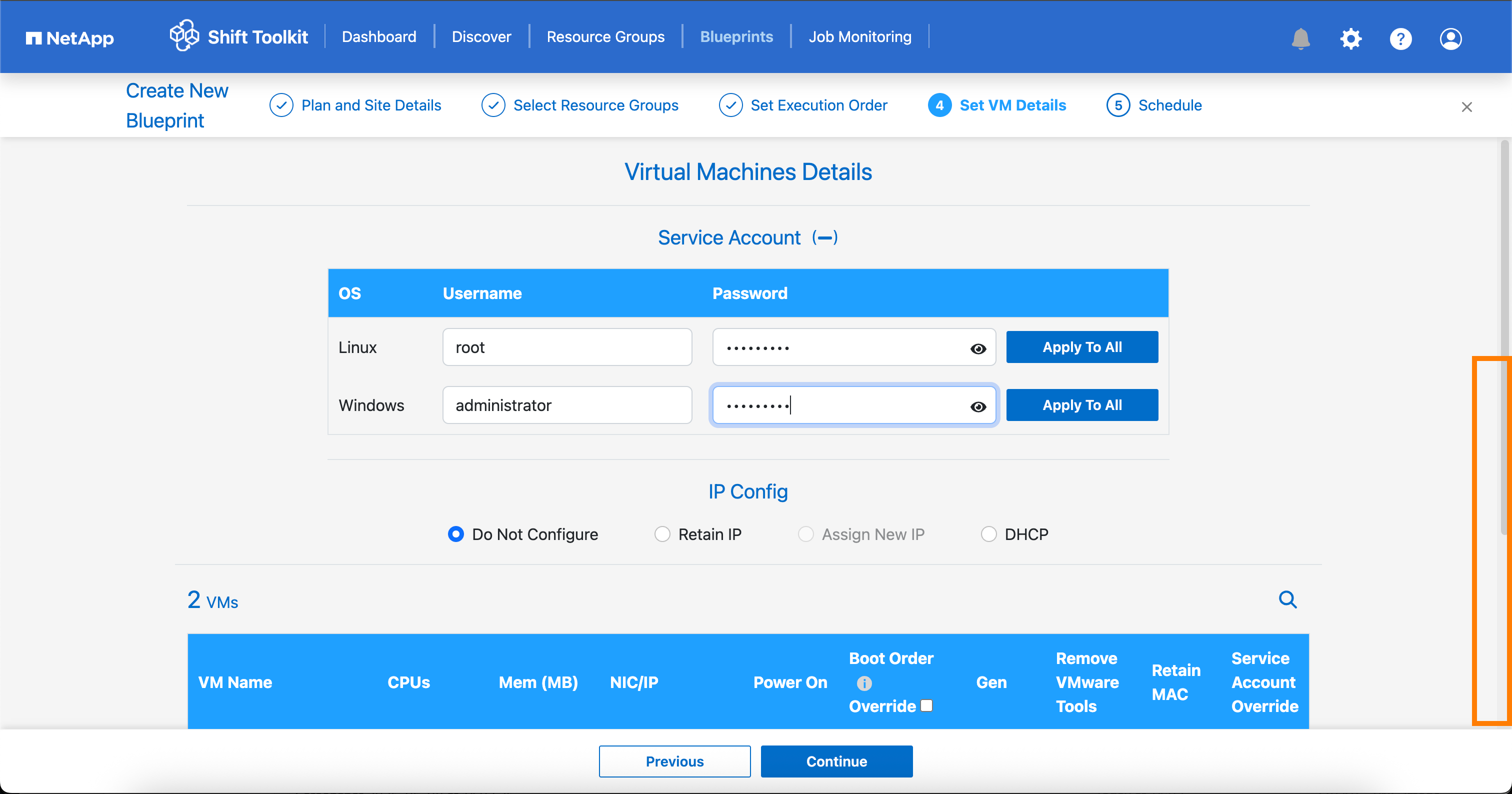Click the Shift Toolkit logo icon
The width and height of the screenshot is (1512, 794).
coord(184,35)
